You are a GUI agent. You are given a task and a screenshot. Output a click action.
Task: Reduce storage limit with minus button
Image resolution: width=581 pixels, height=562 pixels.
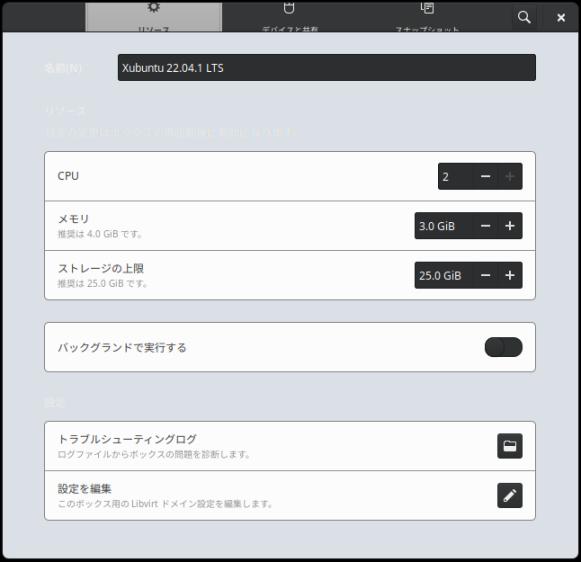485,275
